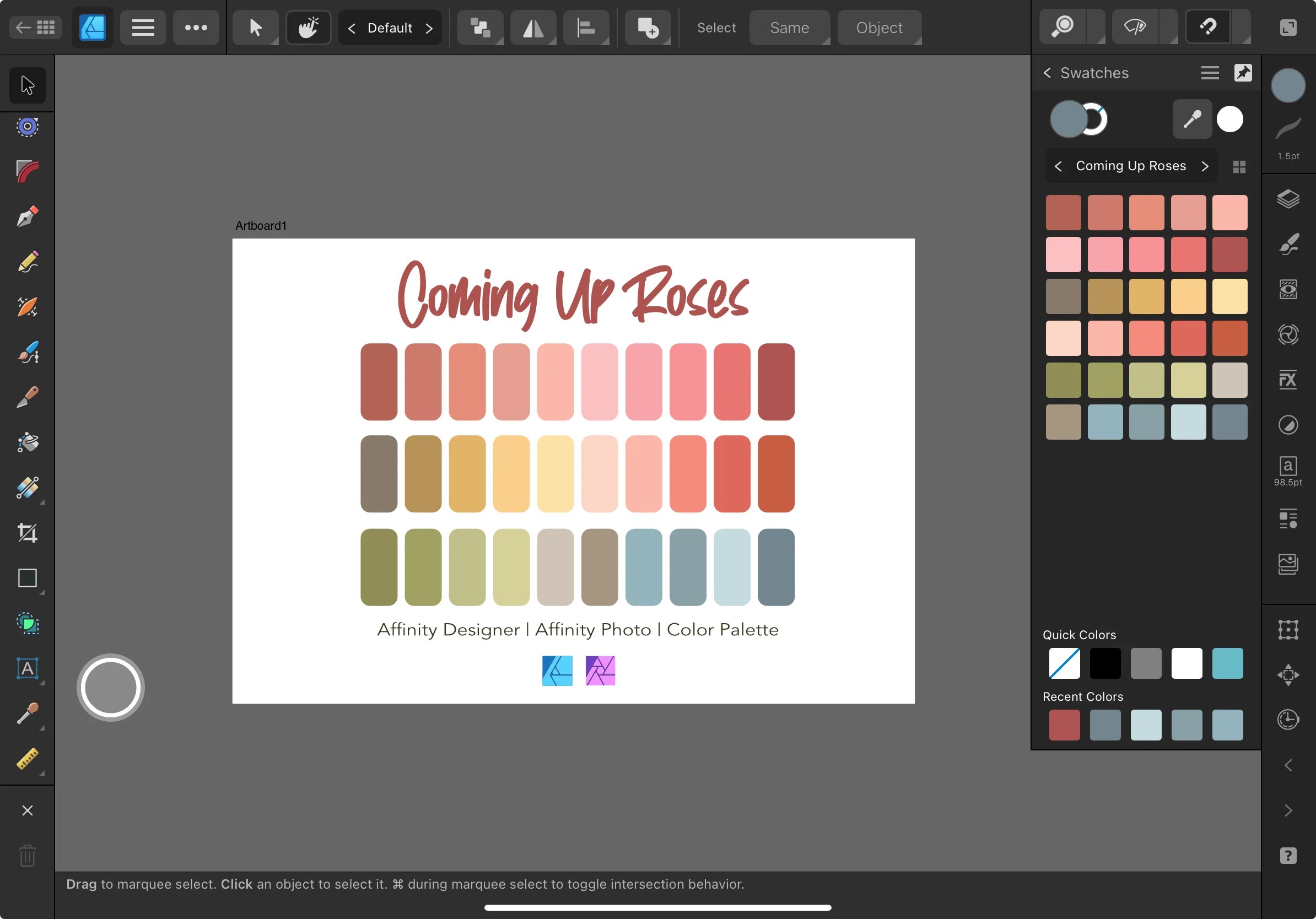Open the main hamburger menu
This screenshot has width=1316, height=919.
(x=143, y=27)
